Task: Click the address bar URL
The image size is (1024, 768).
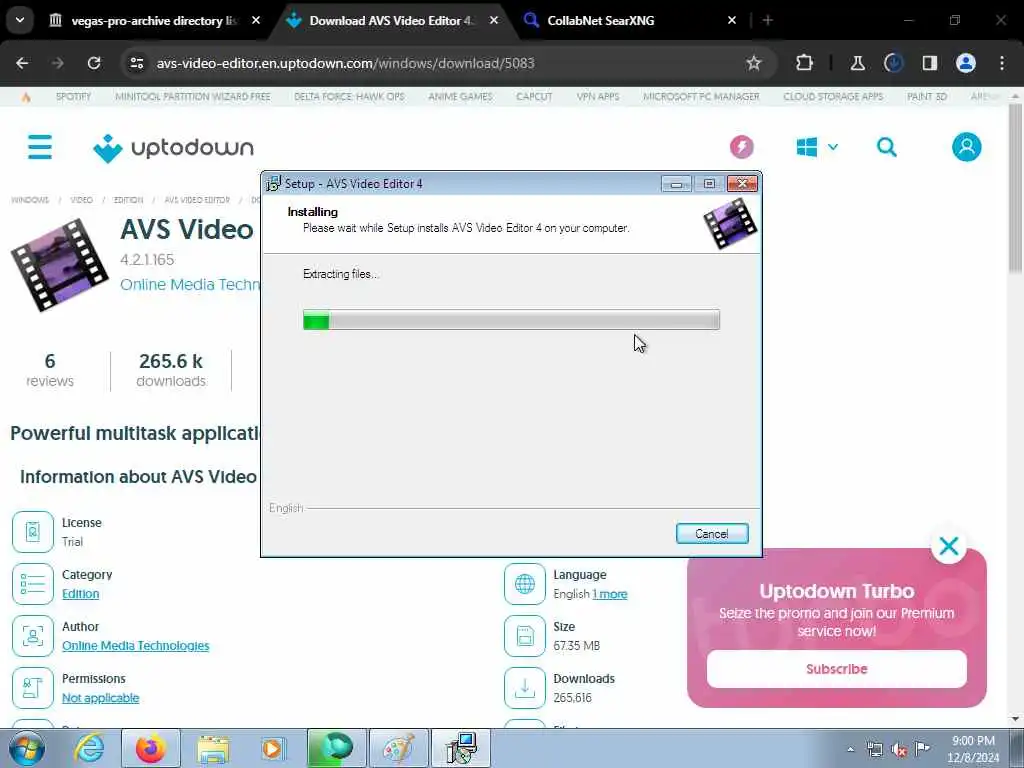Action: point(345,63)
